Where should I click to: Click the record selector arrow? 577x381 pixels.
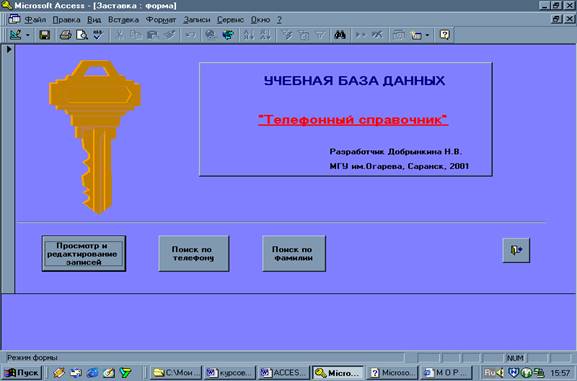8,49
